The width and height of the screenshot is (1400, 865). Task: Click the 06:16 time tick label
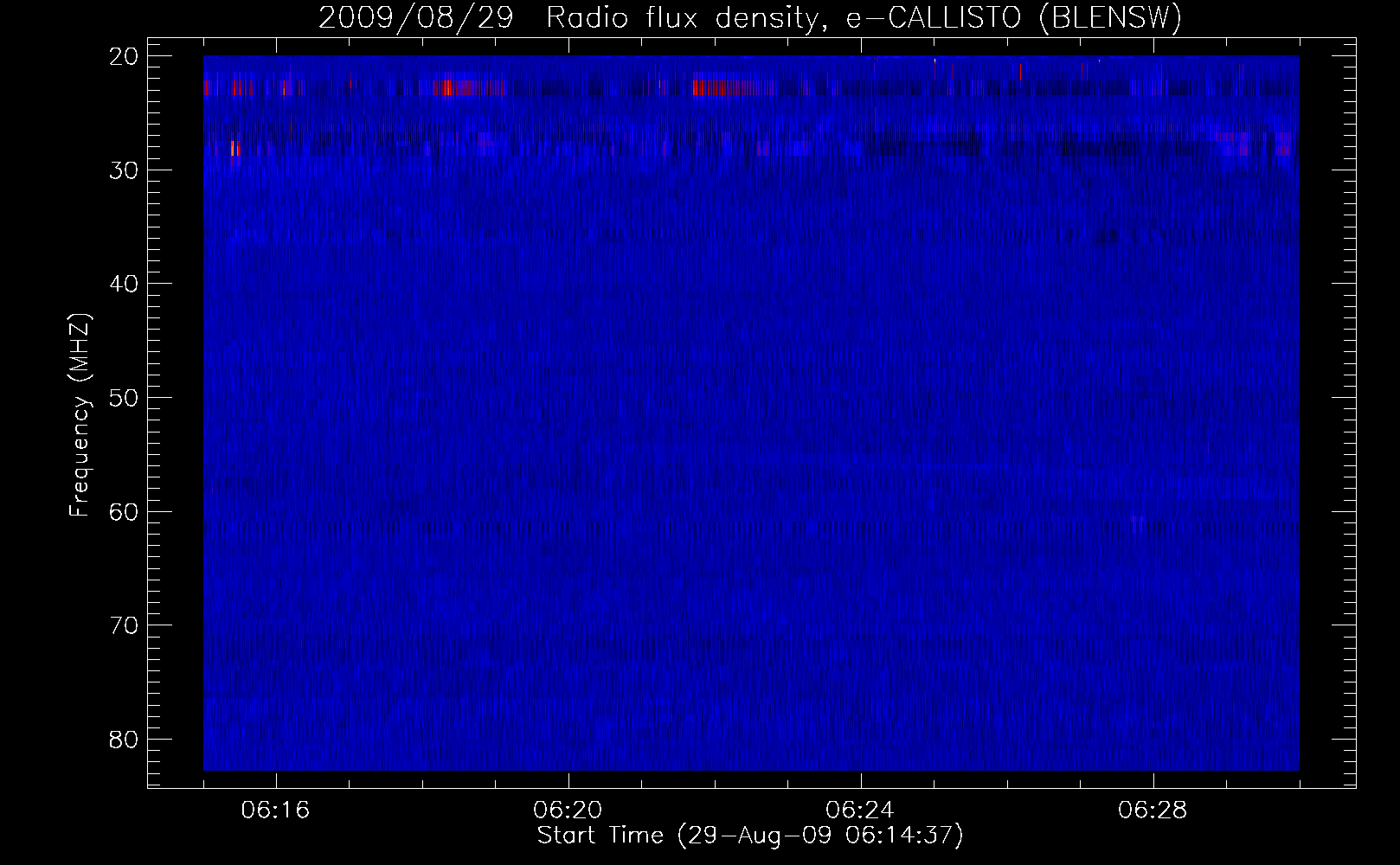click(x=275, y=811)
